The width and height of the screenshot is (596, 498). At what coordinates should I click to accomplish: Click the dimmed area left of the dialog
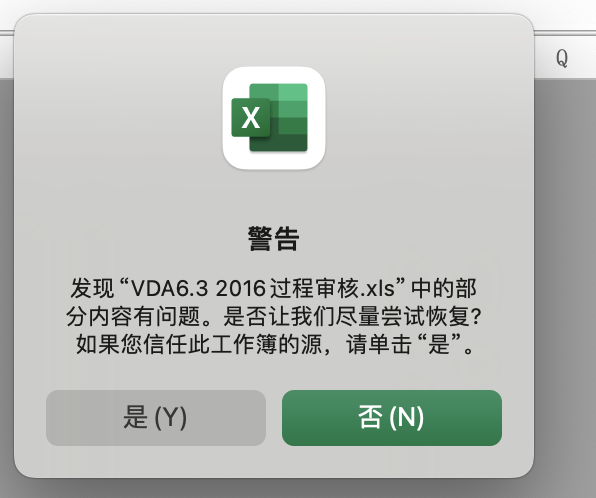pyautogui.click(x=7, y=266)
